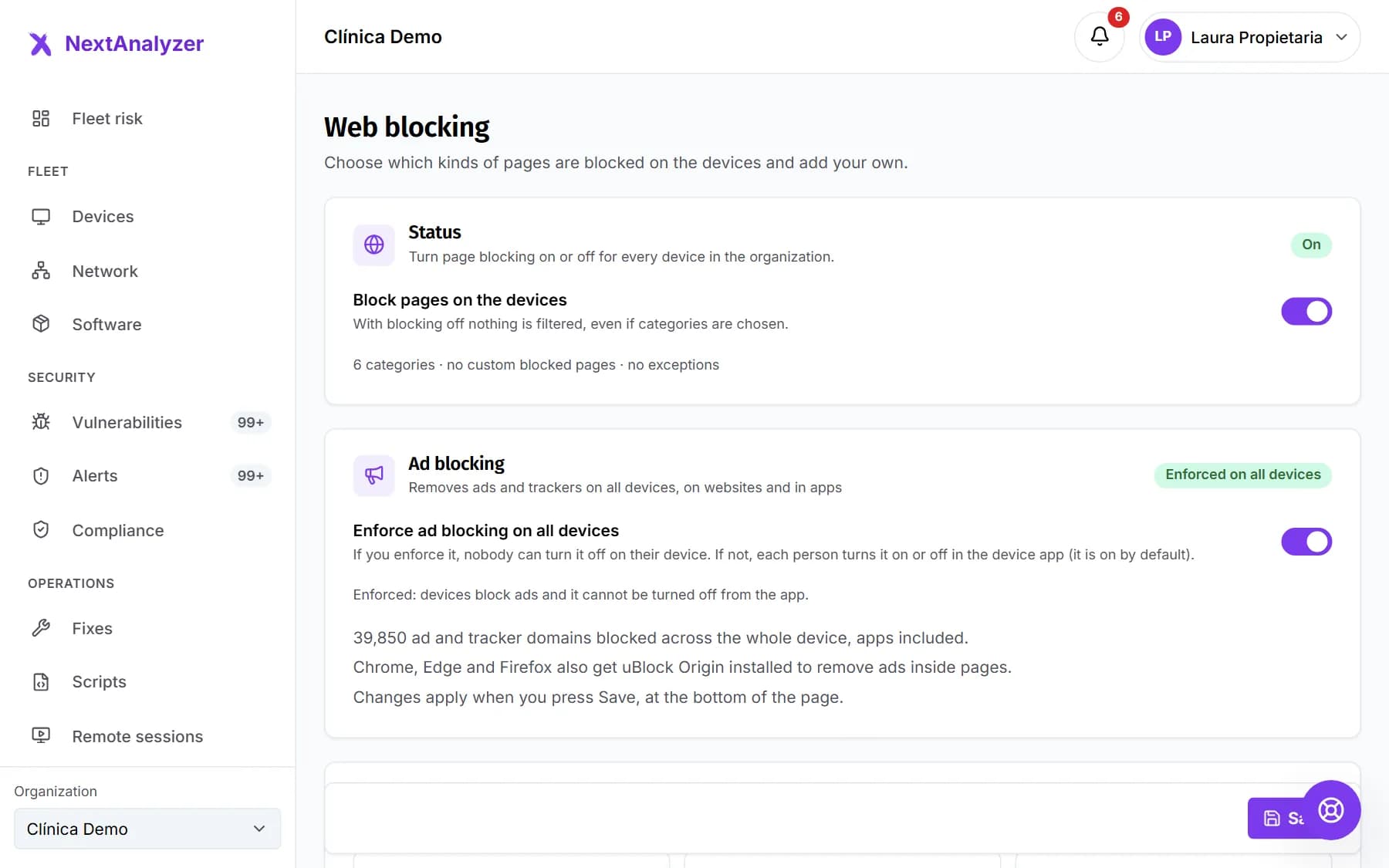Click the Vulnerabilities bug icon
This screenshot has width=1389, height=868.
coord(41,422)
